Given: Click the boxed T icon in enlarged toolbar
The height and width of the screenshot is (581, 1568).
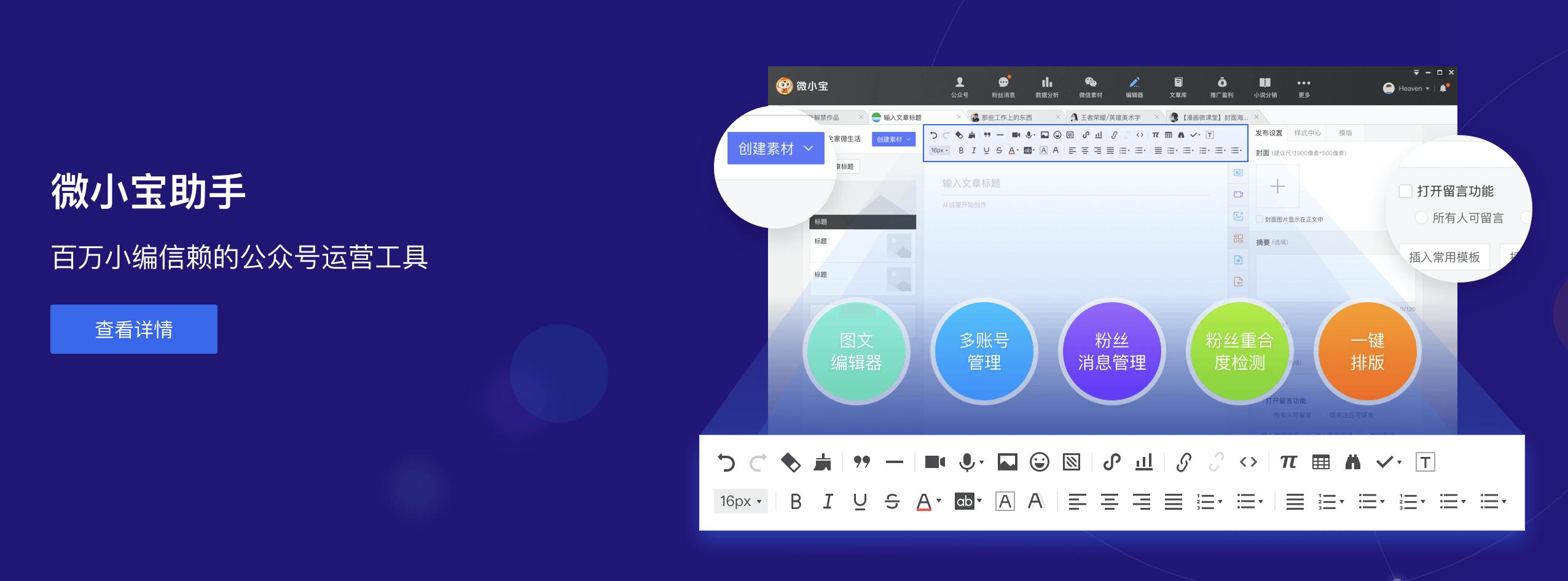Looking at the screenshot, I should click(1425, 462).
